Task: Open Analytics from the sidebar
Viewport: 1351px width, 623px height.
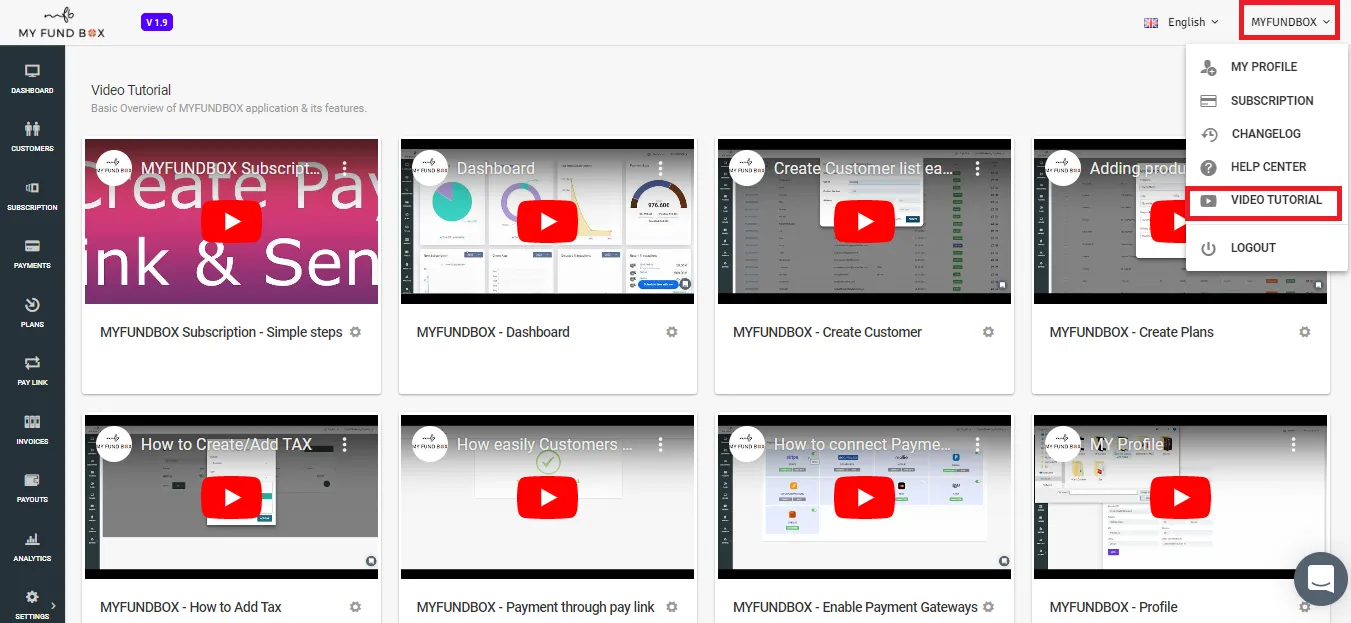Action: [x=32, y=538]
